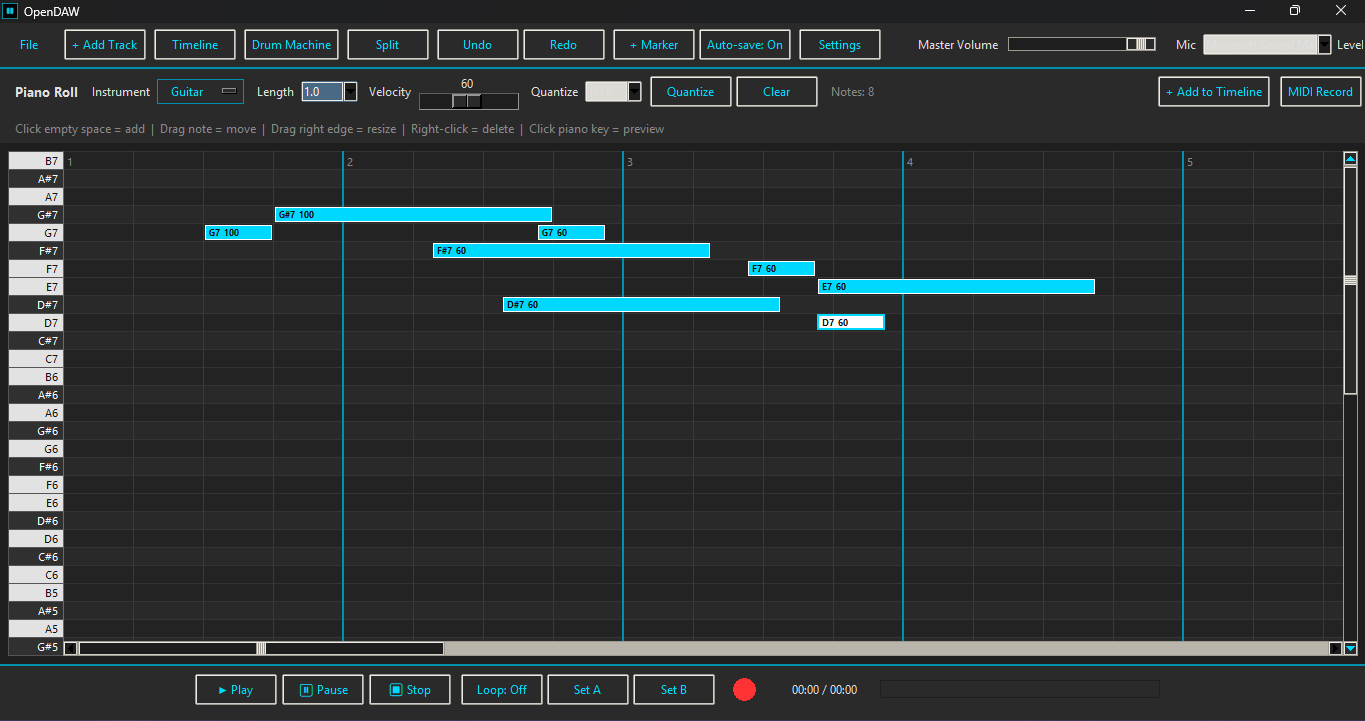The width and height of the screenshot is (1365, 721).
Task: Set loop point A
Action: pyautogui.click(x=588, y=690)
